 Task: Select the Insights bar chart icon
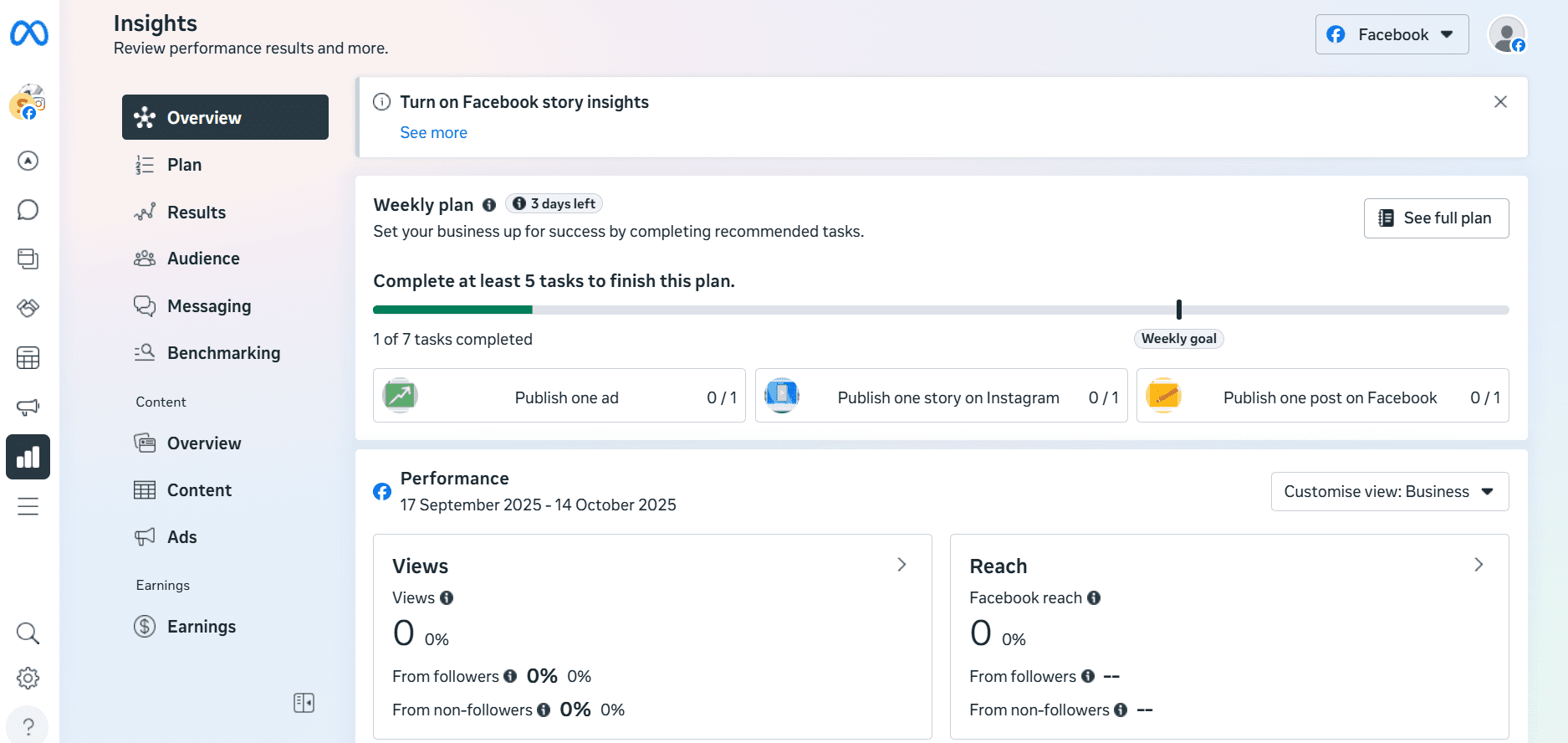28,457
